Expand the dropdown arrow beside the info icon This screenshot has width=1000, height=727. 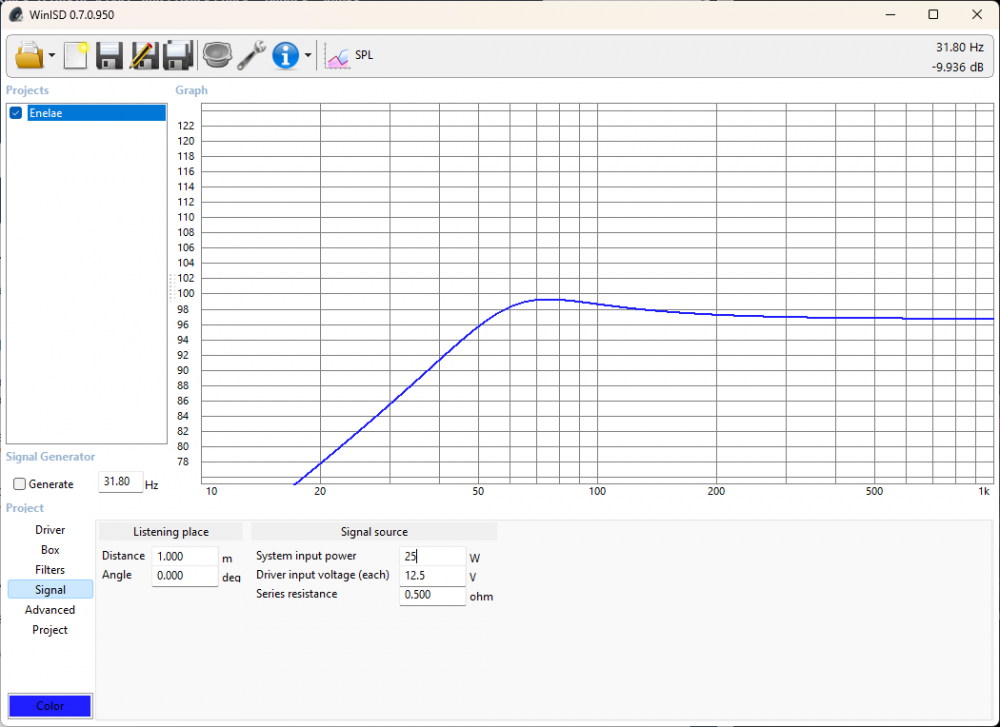[308, 56]
